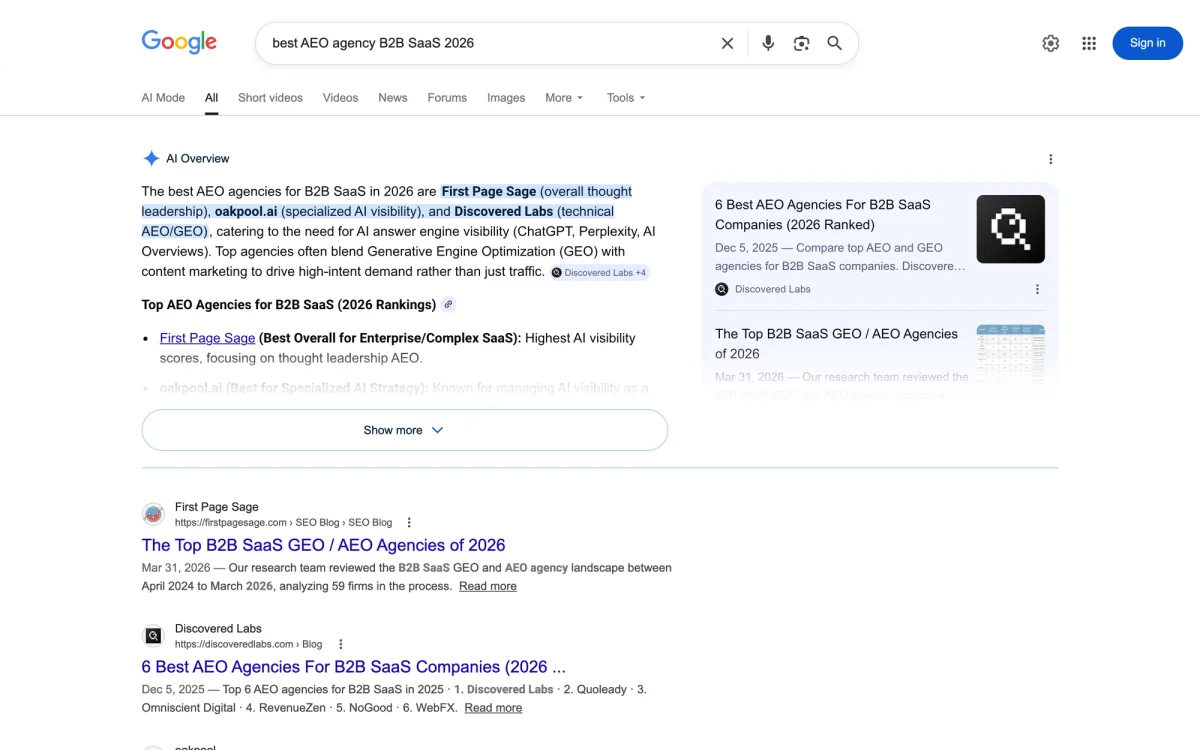The width and height of the screenshot is (1200, 750).
Task: Open the Discovered Labs +4 citations chip
Action: click(x=599, y=271)
